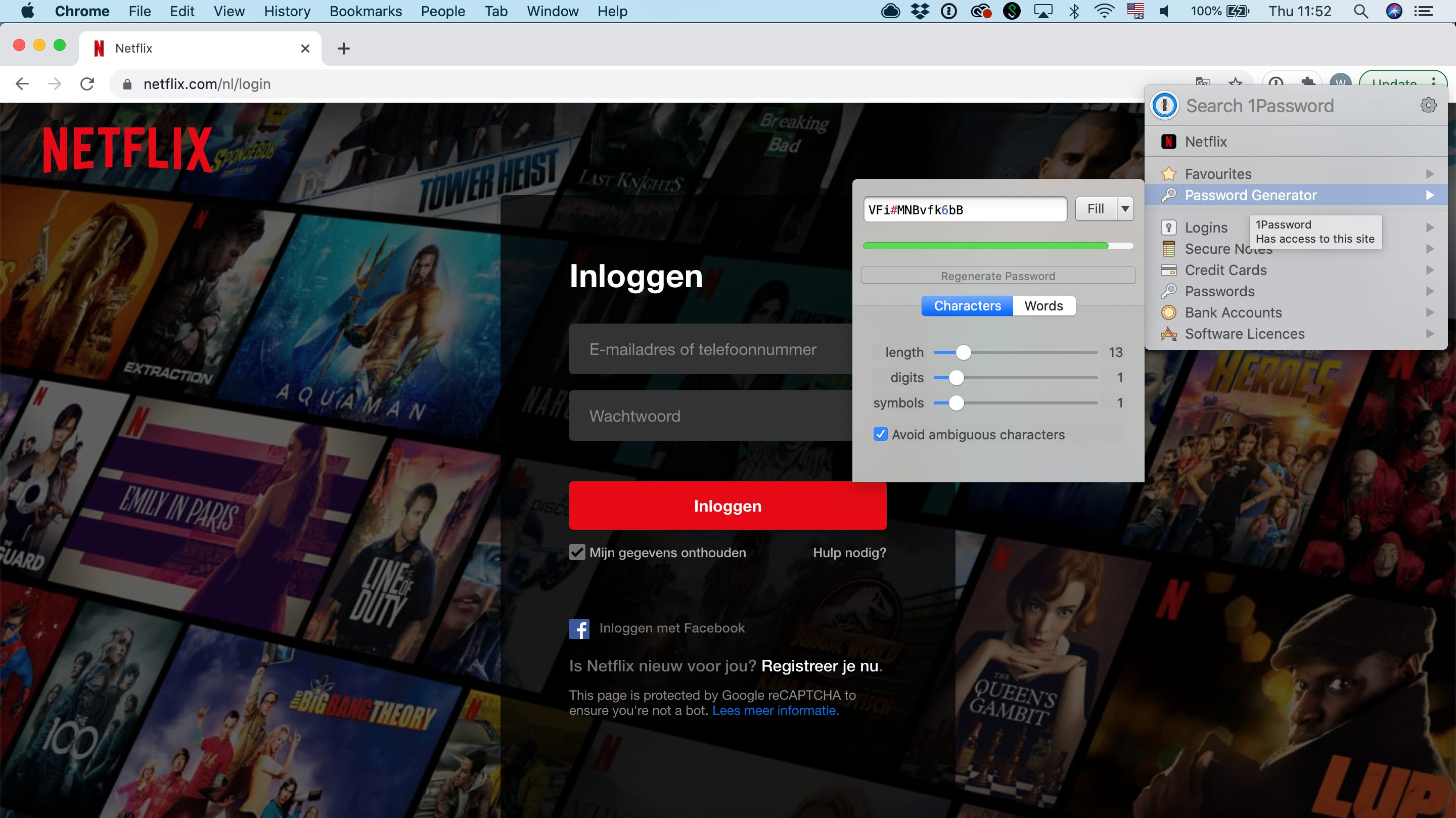Open the Chrome application menu

(x=82, y=11)
